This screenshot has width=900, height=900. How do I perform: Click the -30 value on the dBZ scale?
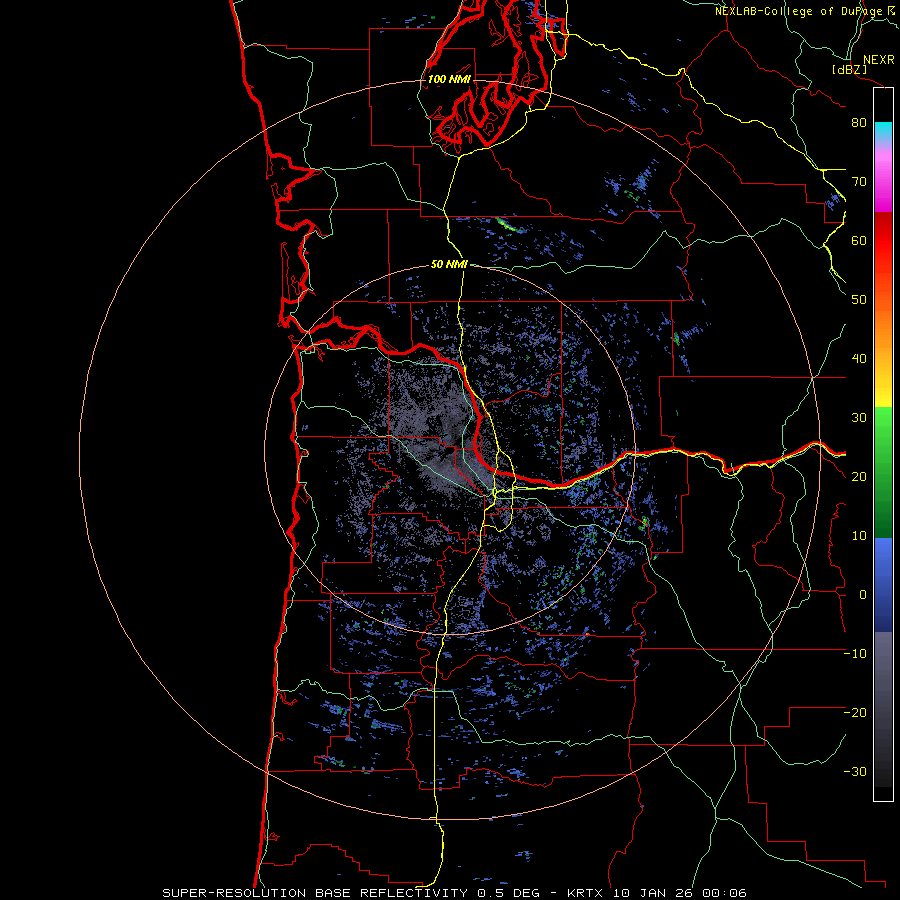point(855,771)
